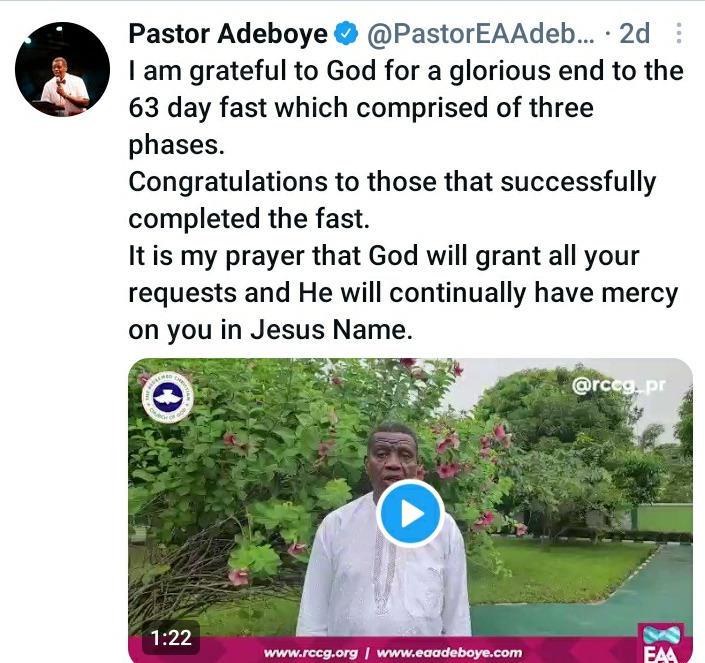Open the @PastorEAAdeb handle
Image resolution: width=705 pixels, height=663 pixels.
tap(480, 34)
